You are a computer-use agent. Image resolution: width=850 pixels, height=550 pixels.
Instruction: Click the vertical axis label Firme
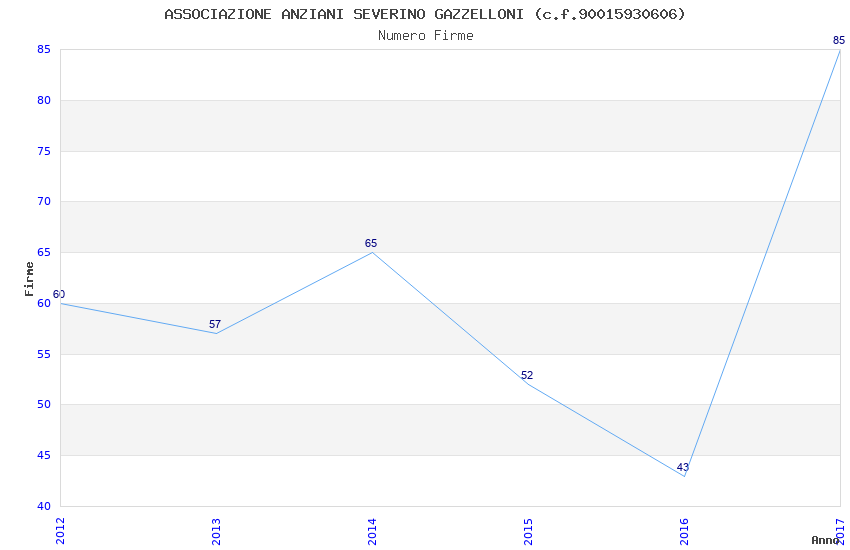(x=29, y=279)
